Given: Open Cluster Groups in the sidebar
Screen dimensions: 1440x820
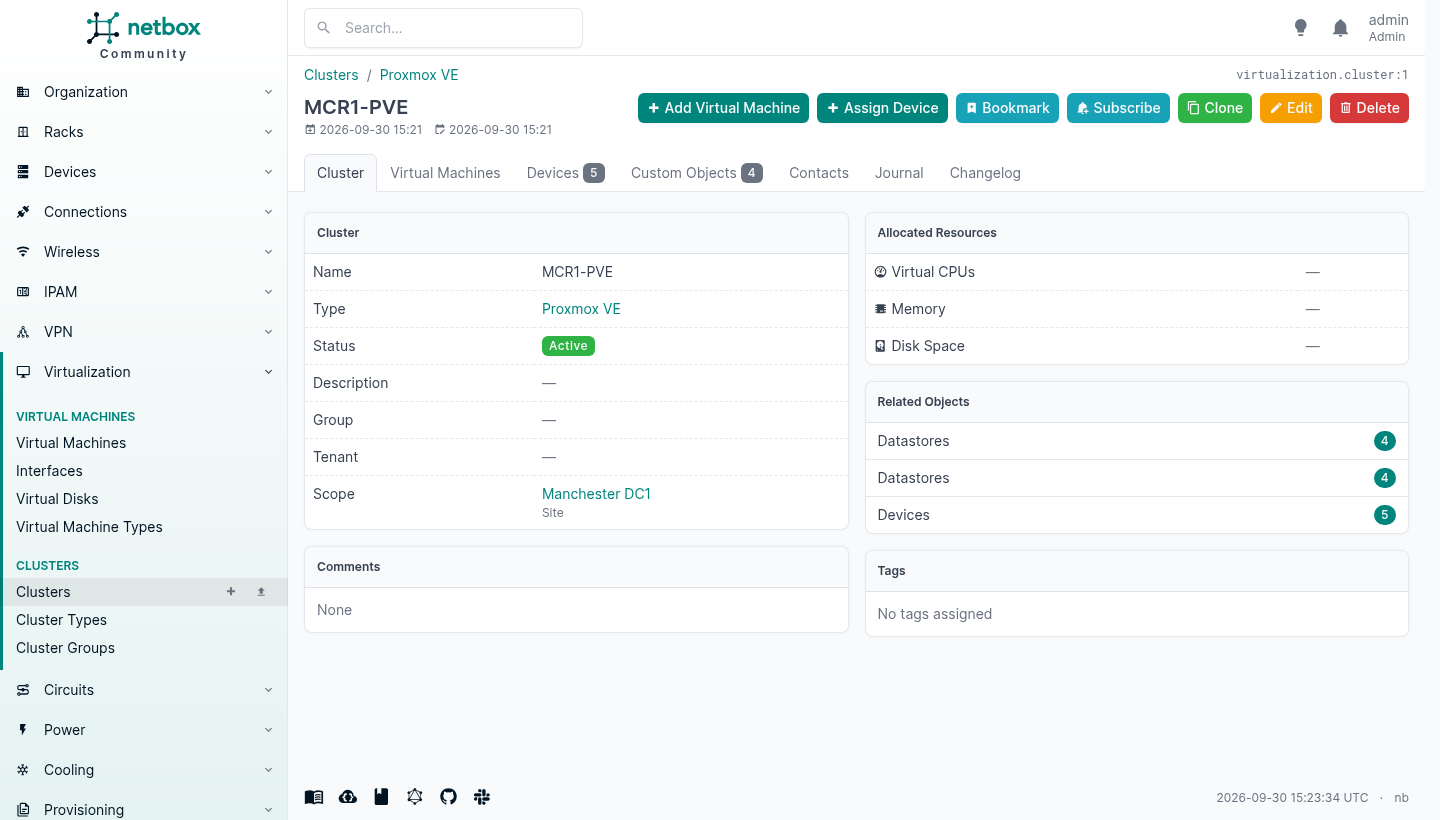Looking at the screenshot, I should pyautogui.click(x=65, y=648).
